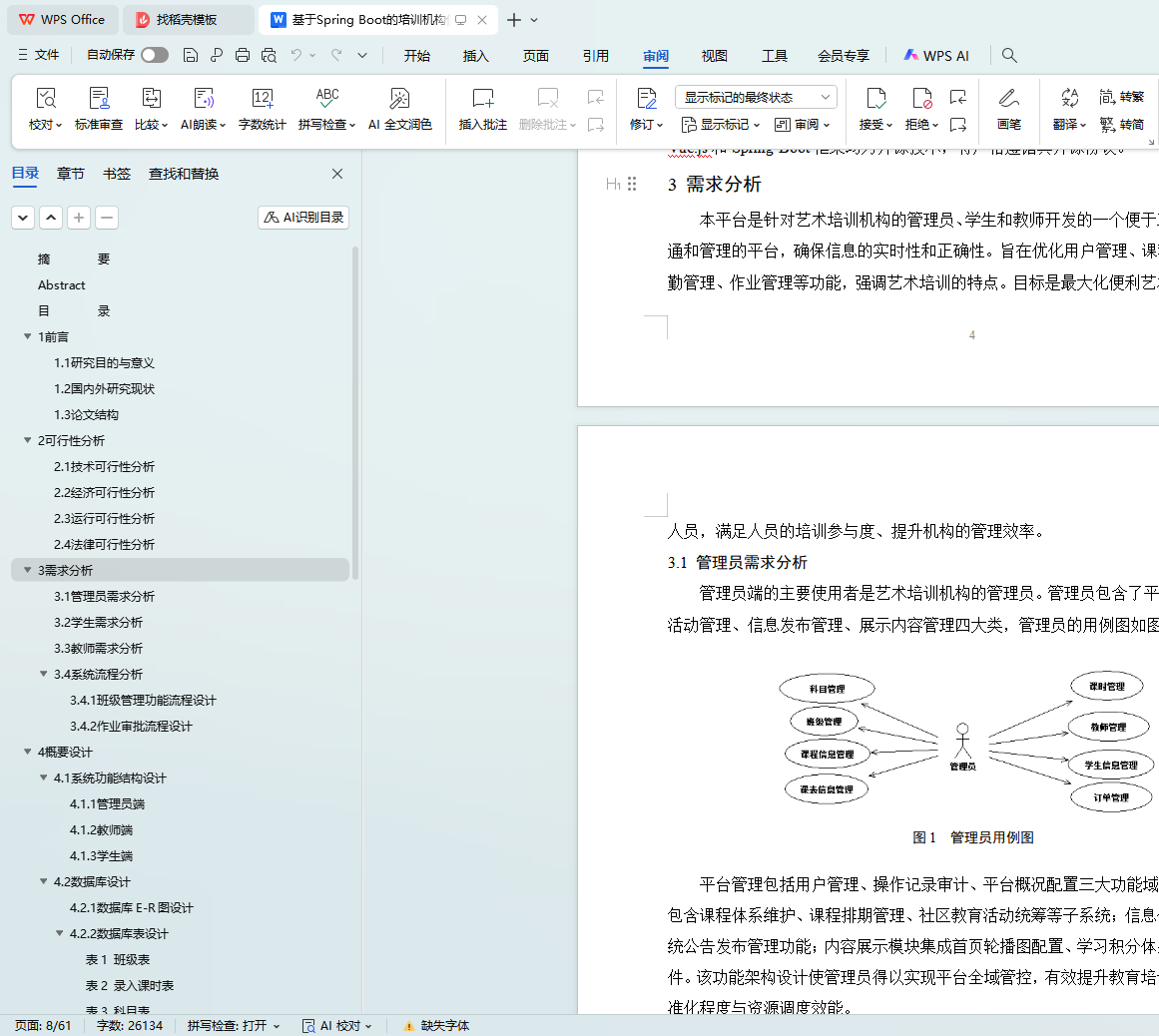Open the 显示标记 dropdown menu
Screen dimensions: 1159x1036
coord(721,125)
